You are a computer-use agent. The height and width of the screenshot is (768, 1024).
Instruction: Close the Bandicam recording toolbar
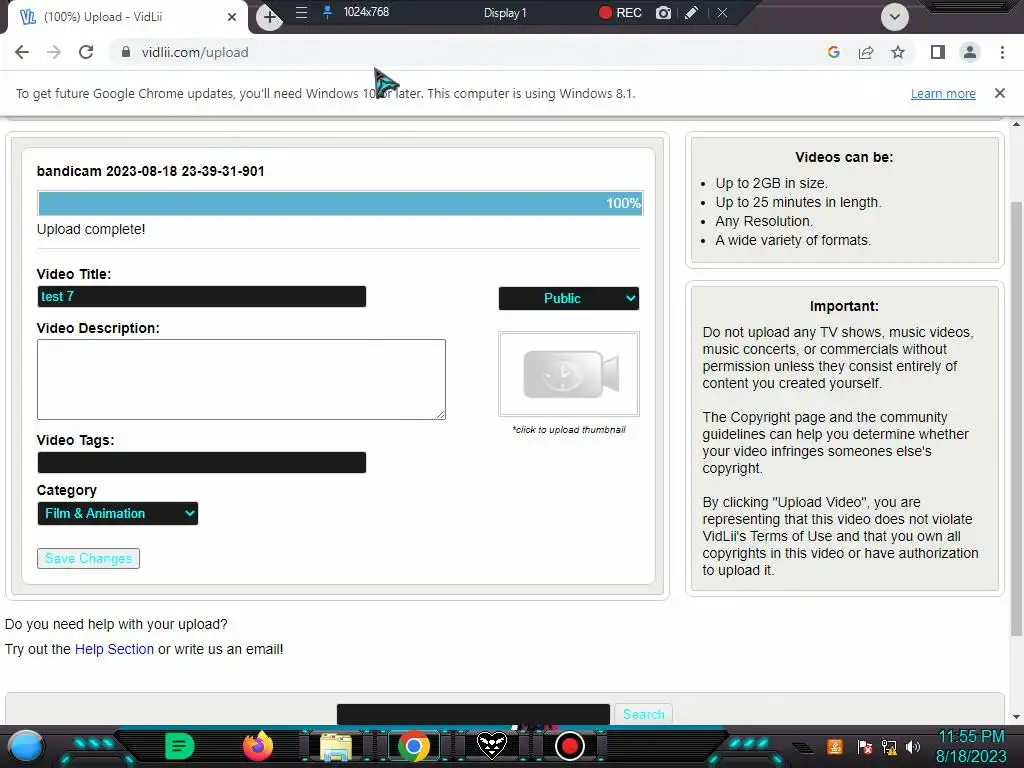pos(722,12)
